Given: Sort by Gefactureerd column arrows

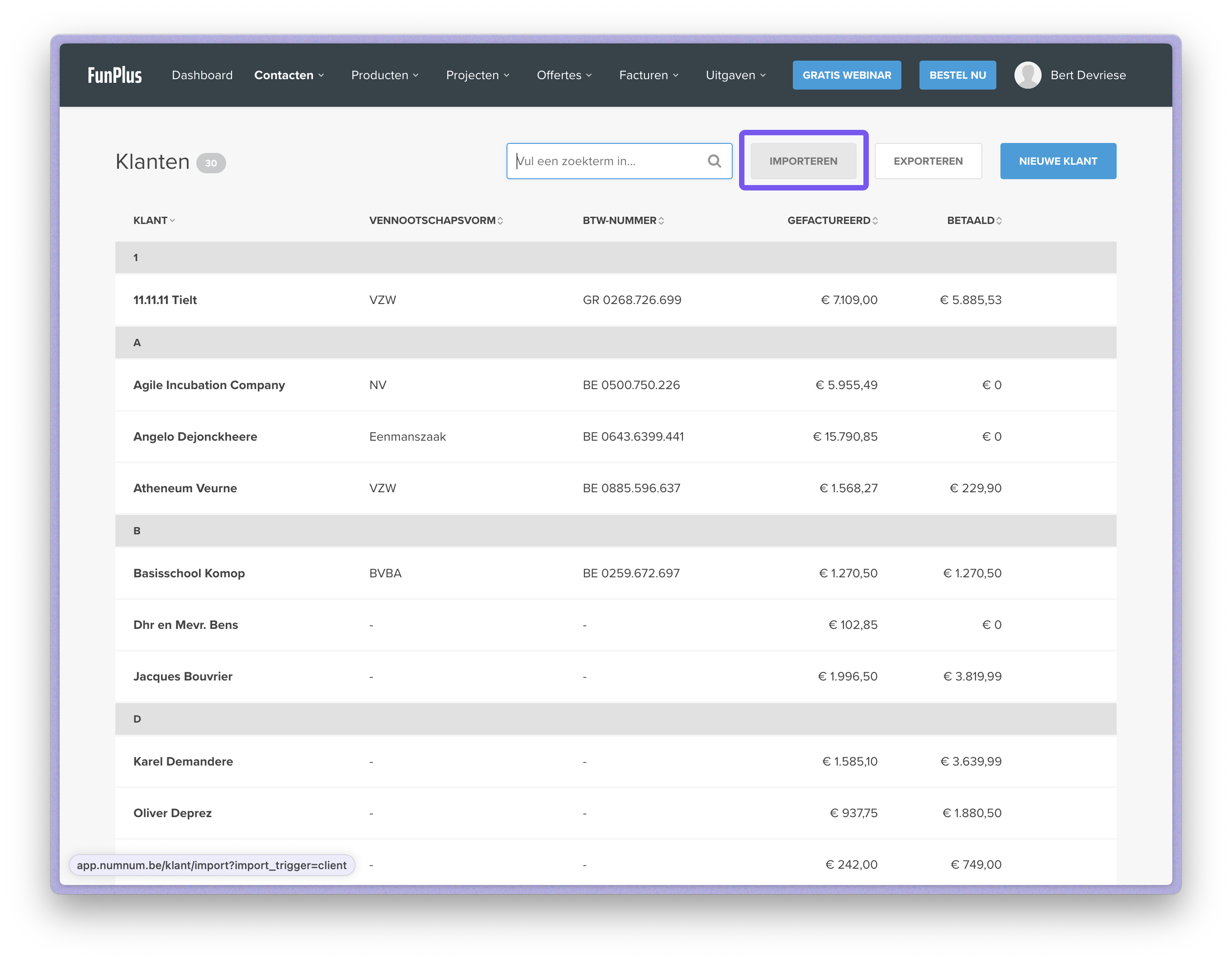Looking at the screenshot, I should click(x=875, y=221).
